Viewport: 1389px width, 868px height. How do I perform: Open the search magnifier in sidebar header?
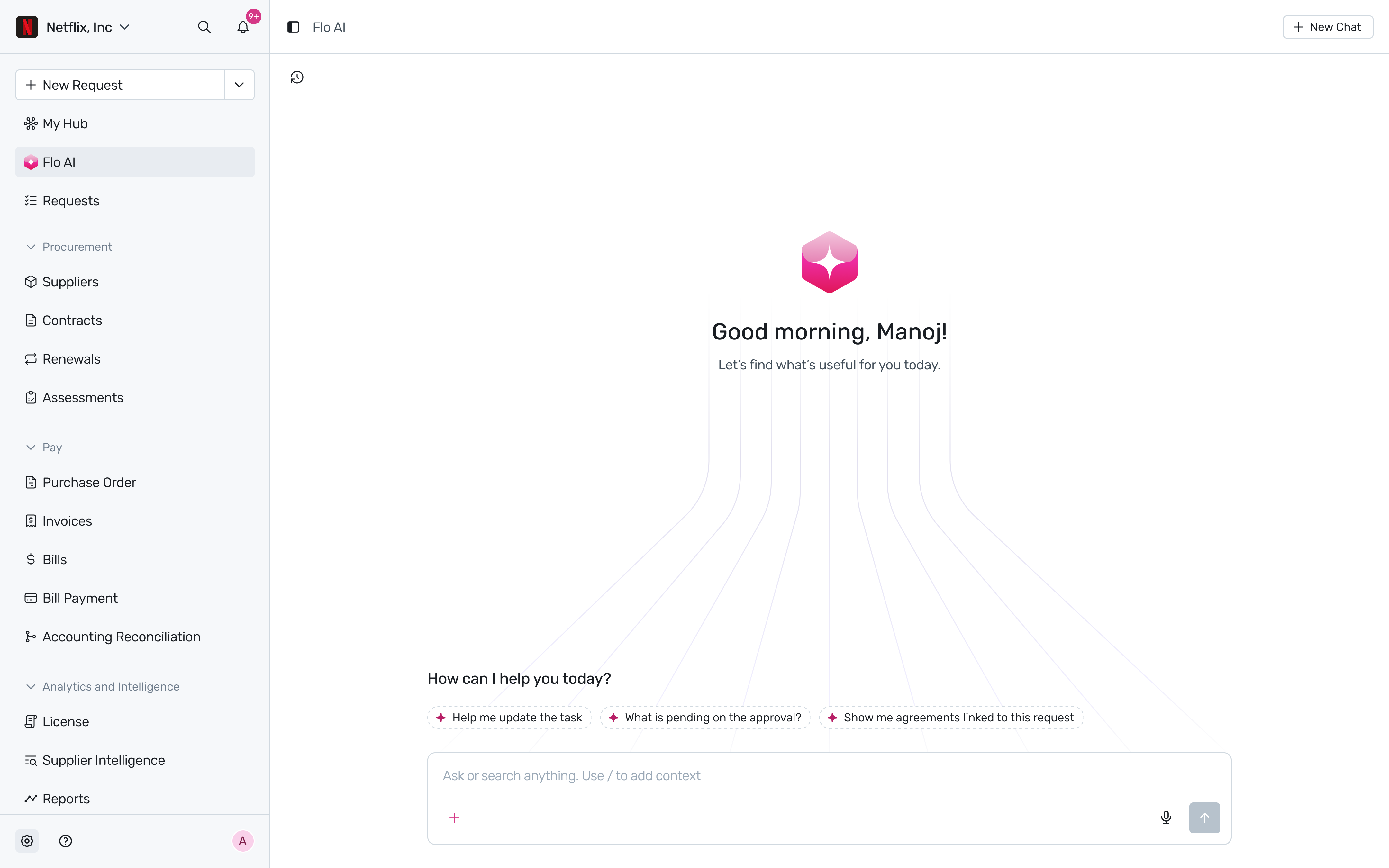204,27
